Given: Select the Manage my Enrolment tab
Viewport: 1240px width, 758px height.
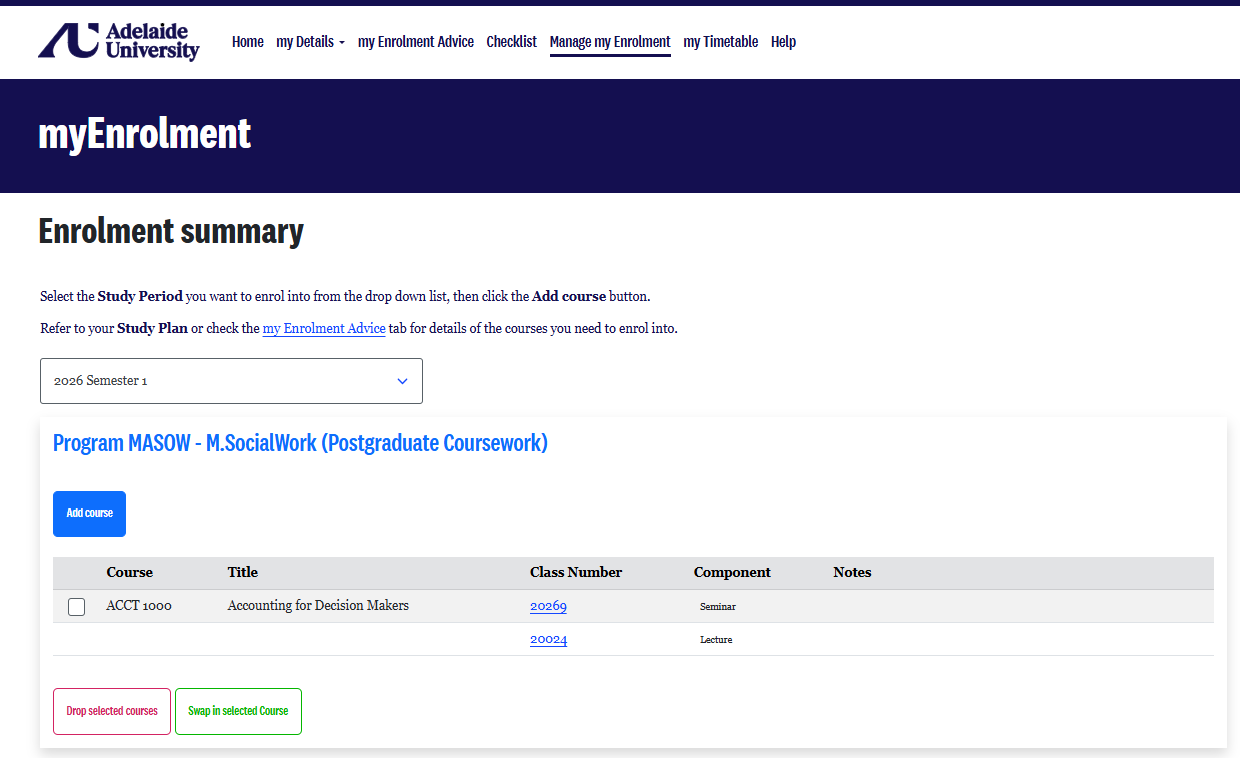Looking at the screenshot, I should (x=610, y=42).
